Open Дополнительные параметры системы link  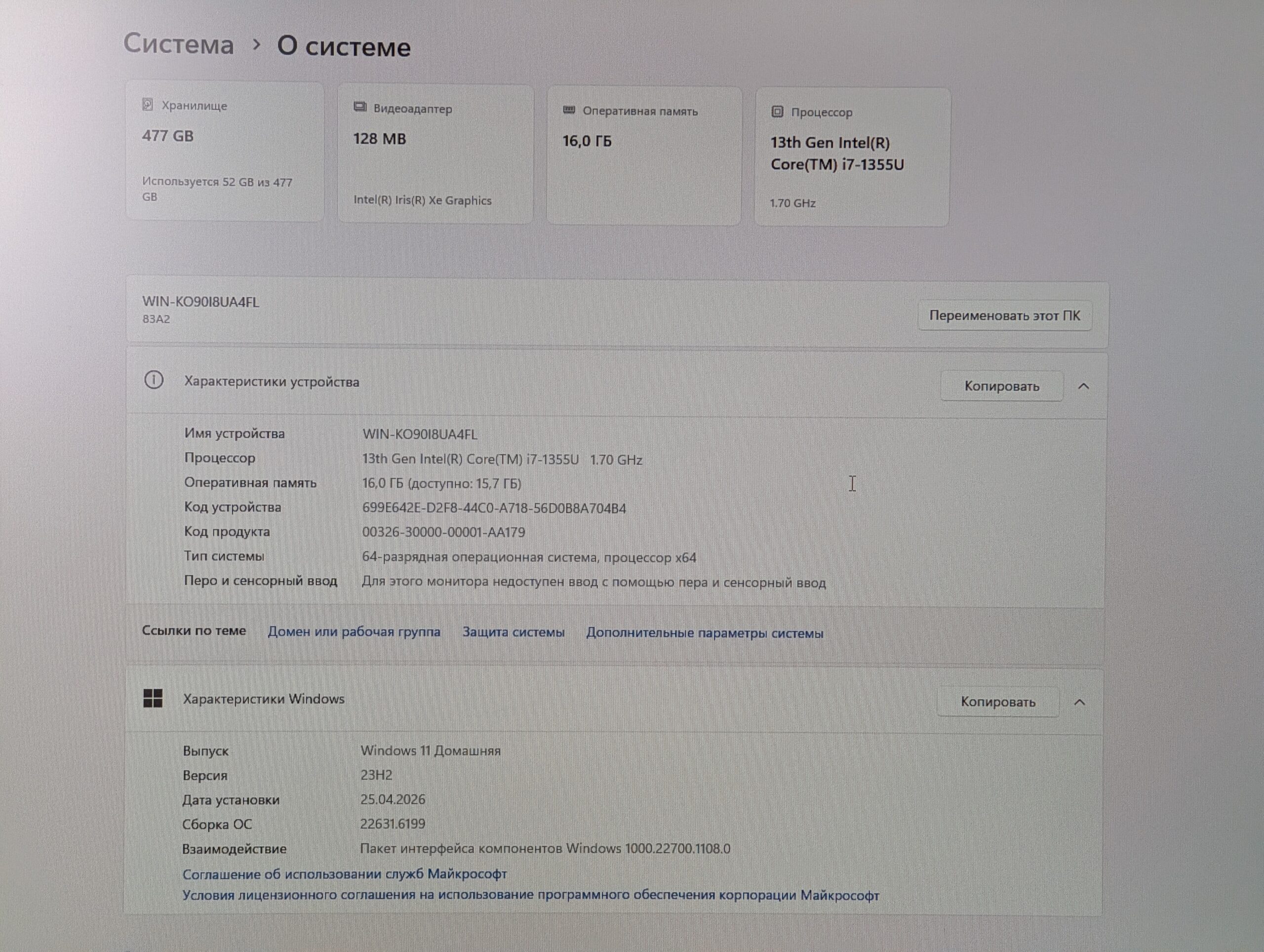click(705, 633)
